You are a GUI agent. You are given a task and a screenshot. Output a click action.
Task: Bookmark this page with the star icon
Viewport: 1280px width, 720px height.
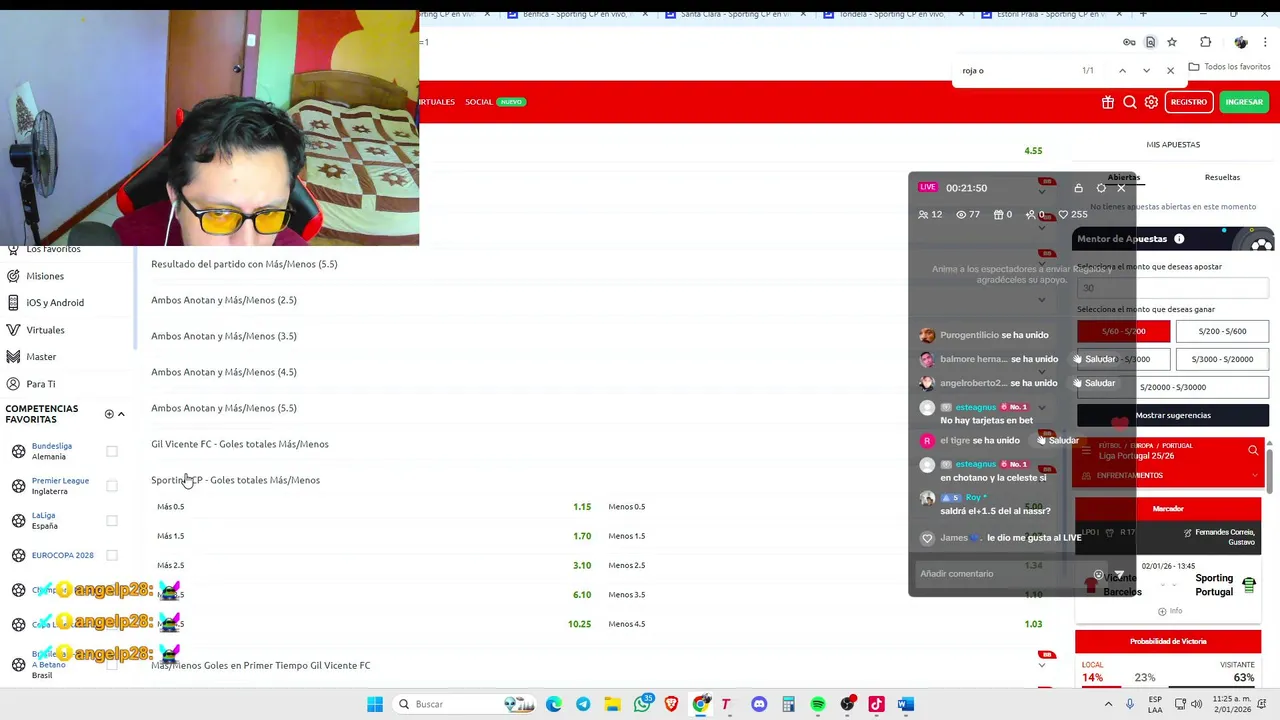(x=1172, y=42)
